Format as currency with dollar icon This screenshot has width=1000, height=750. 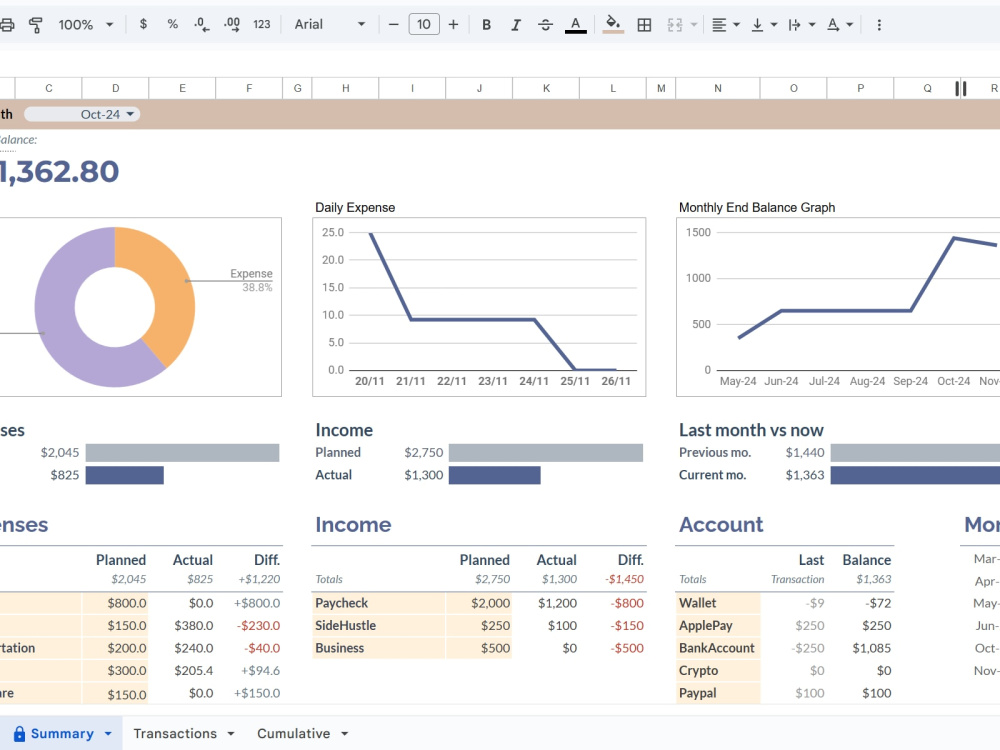pyautogui.click(x=143, y=24)
